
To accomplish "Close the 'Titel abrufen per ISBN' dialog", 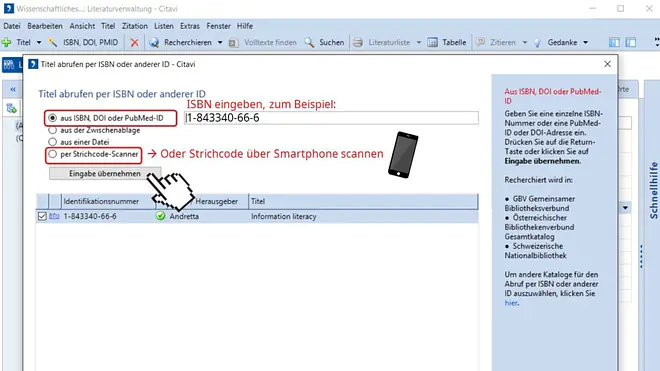I will [x=607, y=64].
